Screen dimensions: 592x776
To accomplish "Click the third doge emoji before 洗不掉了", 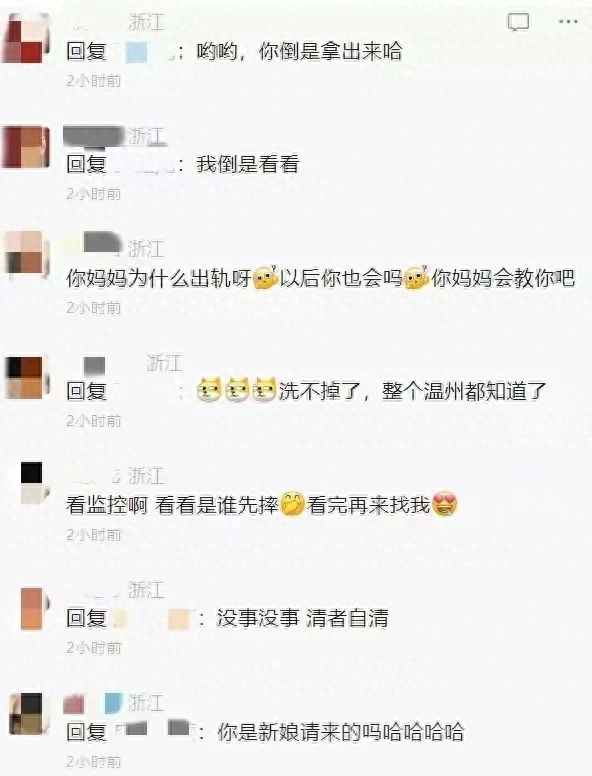I will click(264, 390).
